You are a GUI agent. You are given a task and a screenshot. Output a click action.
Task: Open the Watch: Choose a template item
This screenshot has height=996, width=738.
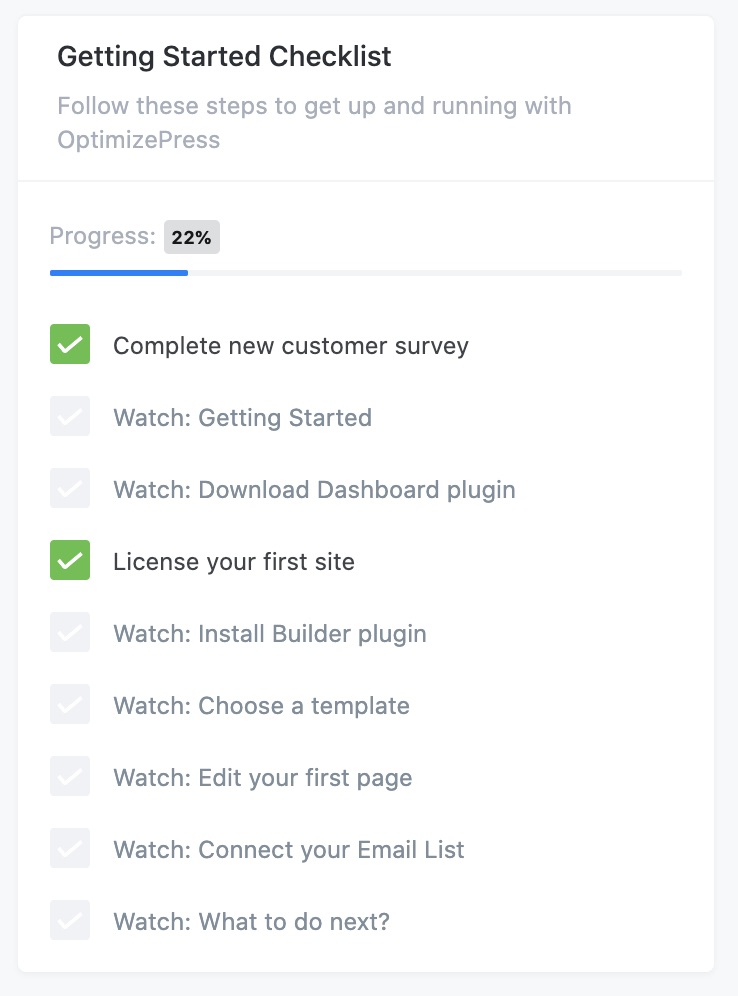click(x=261, y=705)
